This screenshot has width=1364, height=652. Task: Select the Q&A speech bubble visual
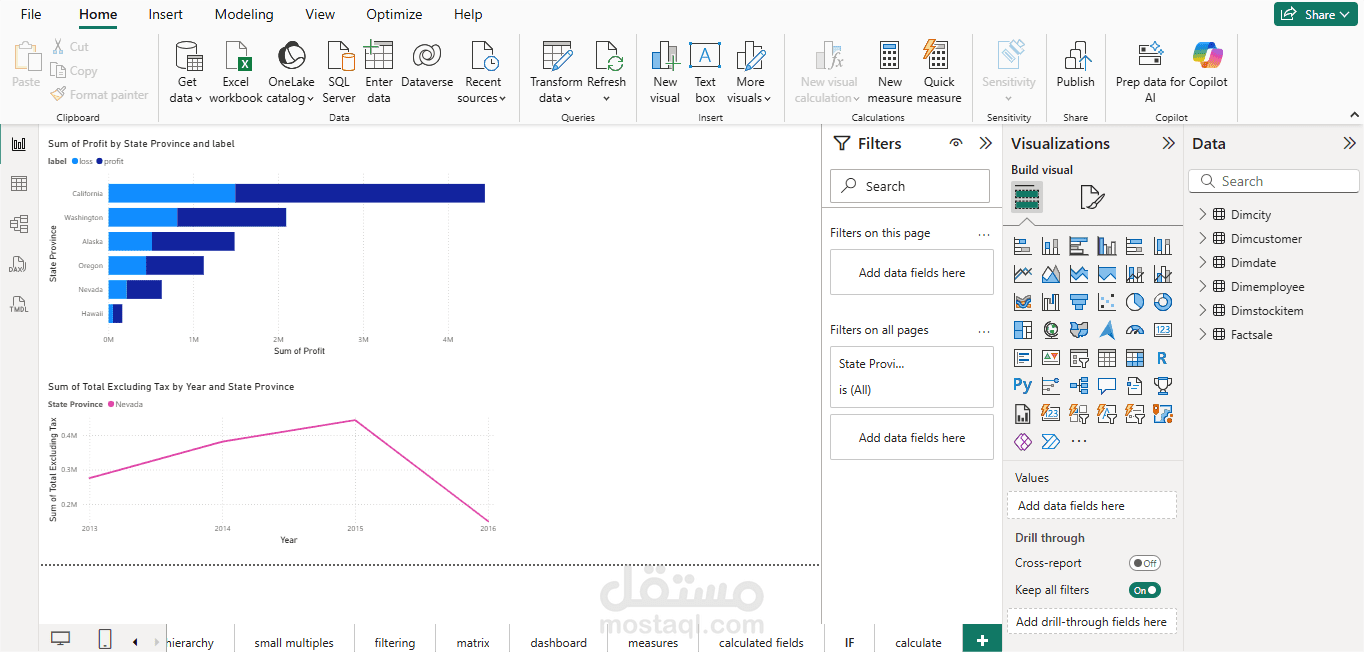coord(1106,385)
